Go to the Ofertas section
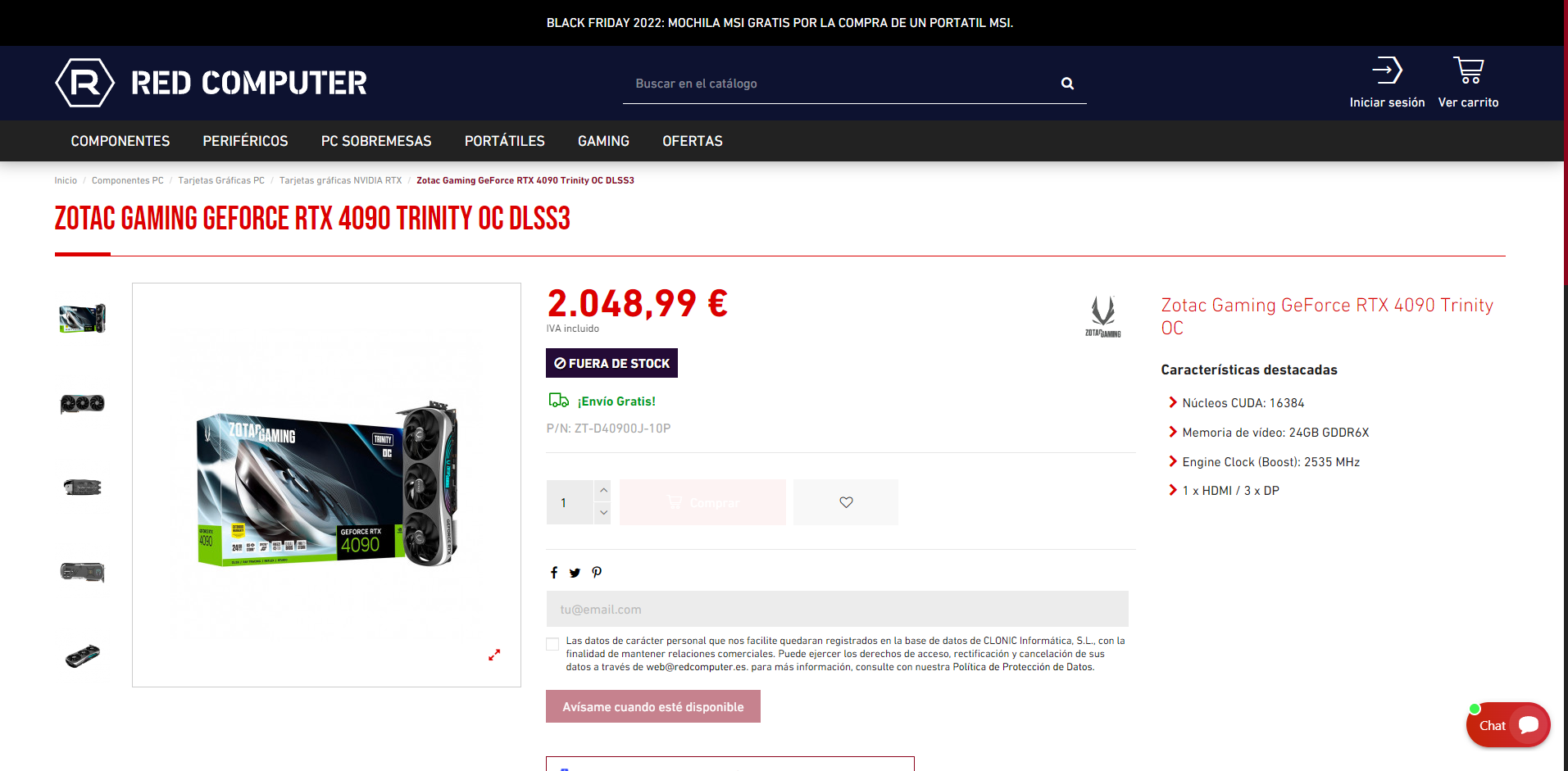Image resolution: width=1568 pixels, height=771 pixels. coord(693,141)
